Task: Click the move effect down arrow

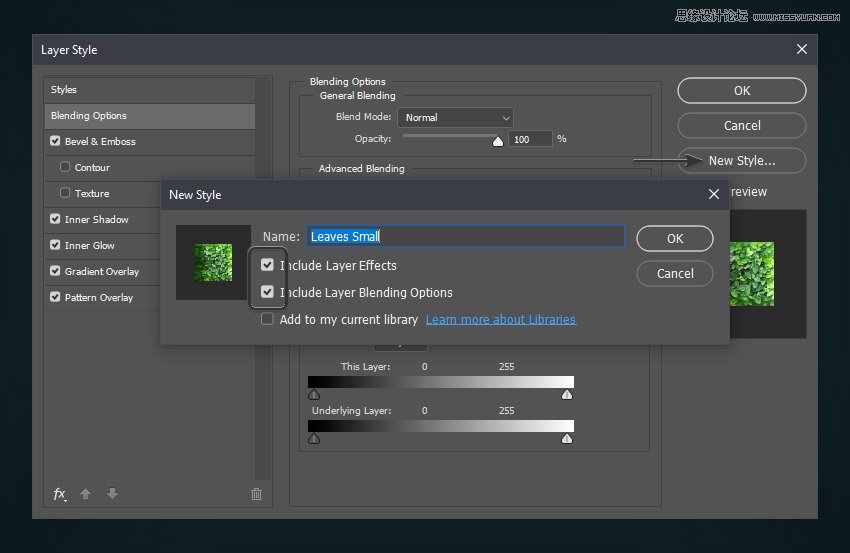Action: coord(112,494)
